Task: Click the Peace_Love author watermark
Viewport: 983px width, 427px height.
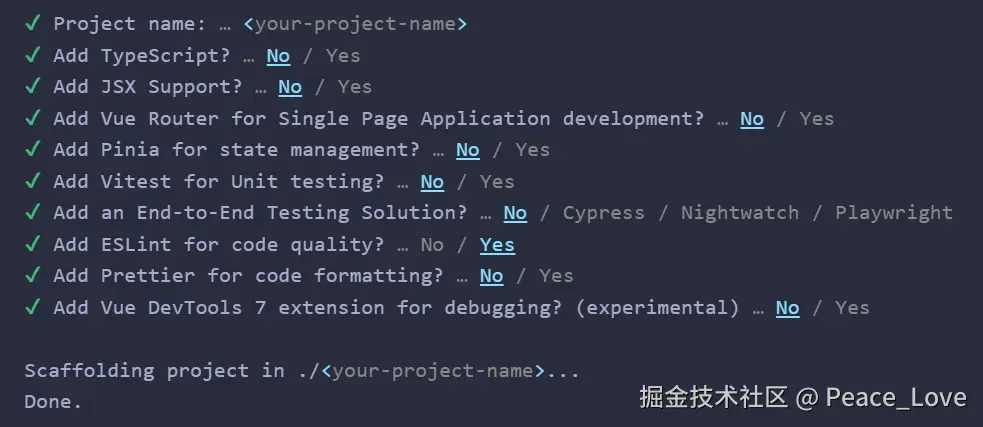Action: 896,398
